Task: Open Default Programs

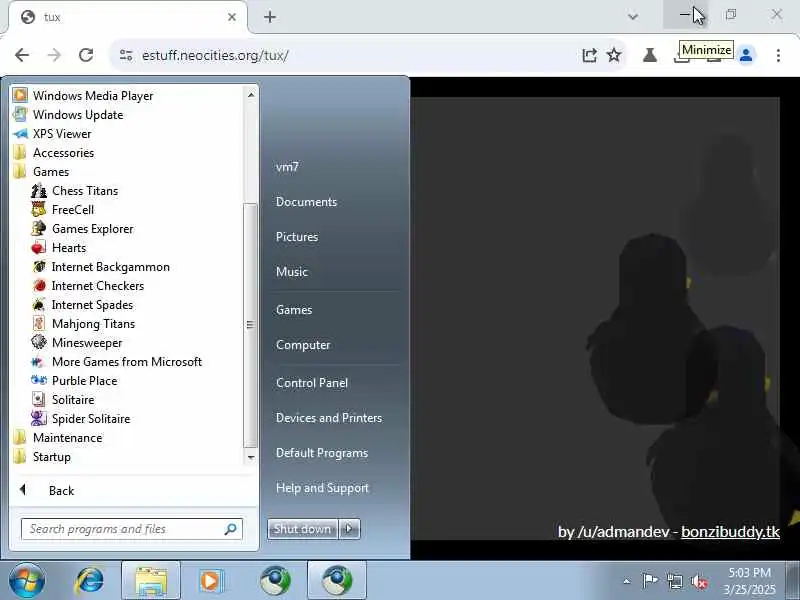Action: tap(322, 453)
